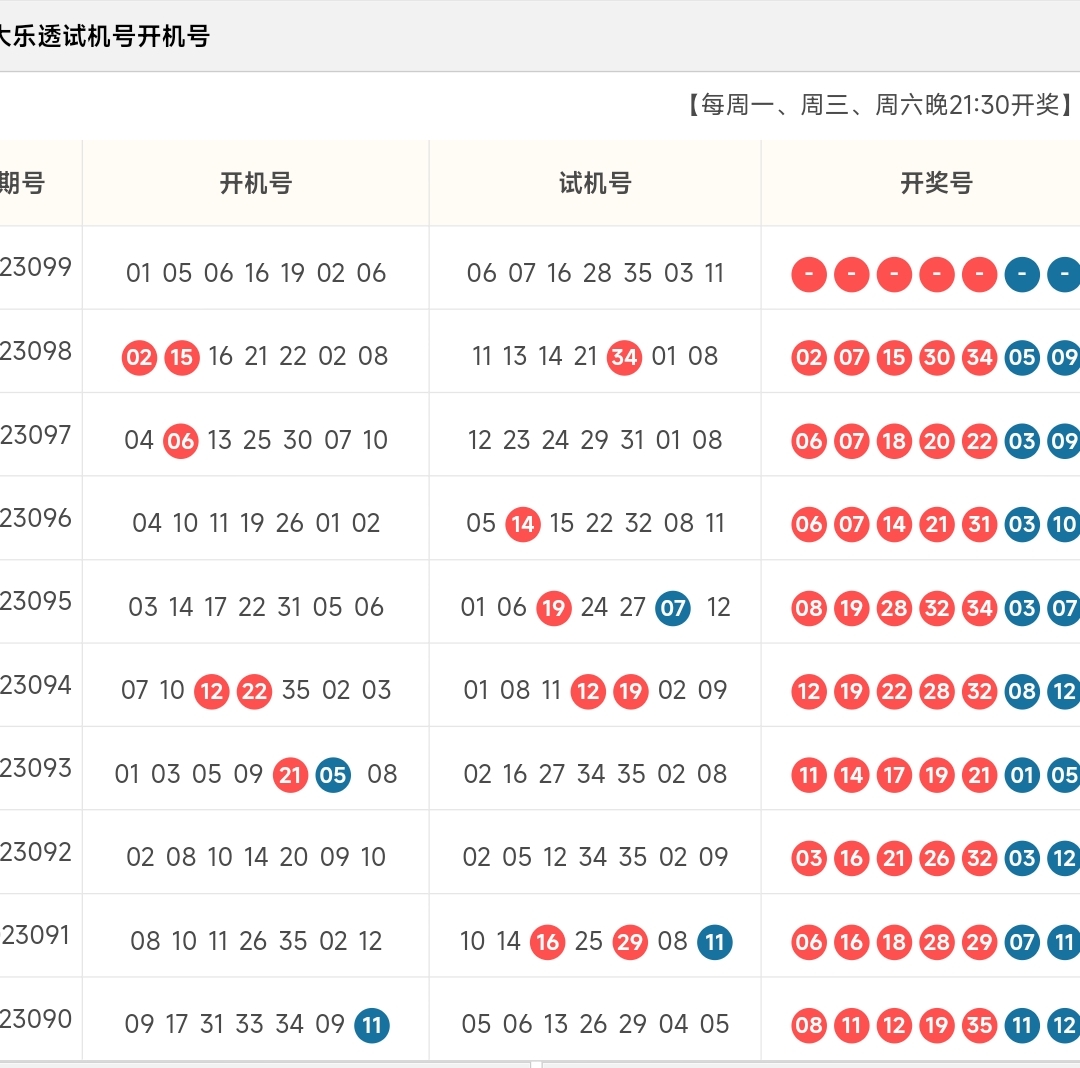The height and width of the screenshot is (1068, 1080).
Task: Click blue ball 08 in 23094 开奖号
Action: coord(1022,691)
